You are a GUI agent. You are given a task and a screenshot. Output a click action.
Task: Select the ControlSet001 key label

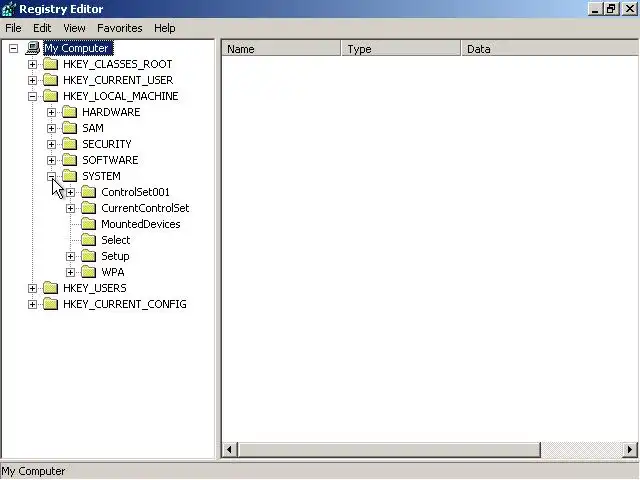pyautogui.click(x=136, y=192)
